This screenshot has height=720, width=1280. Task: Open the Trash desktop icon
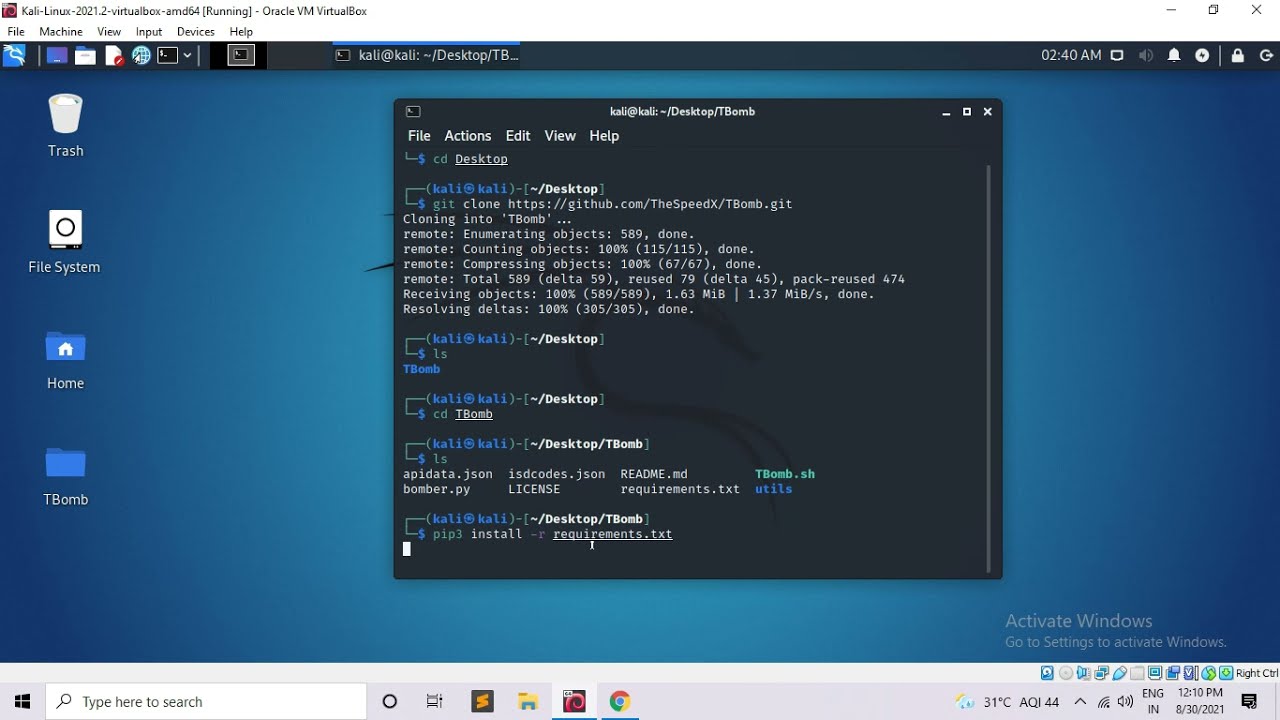[65, 125]
